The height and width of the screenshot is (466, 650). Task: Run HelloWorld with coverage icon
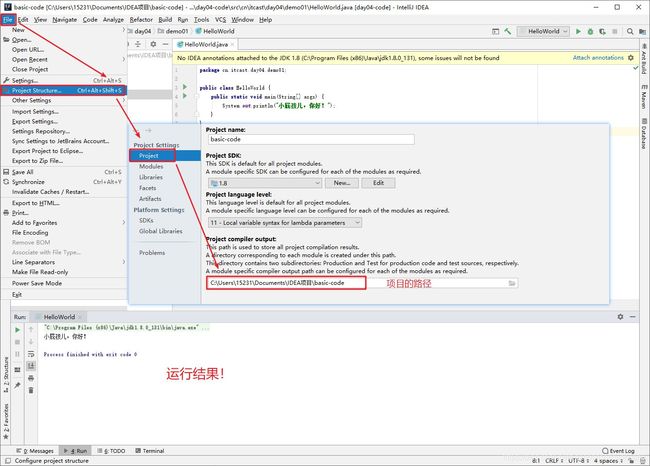(602, 31)
